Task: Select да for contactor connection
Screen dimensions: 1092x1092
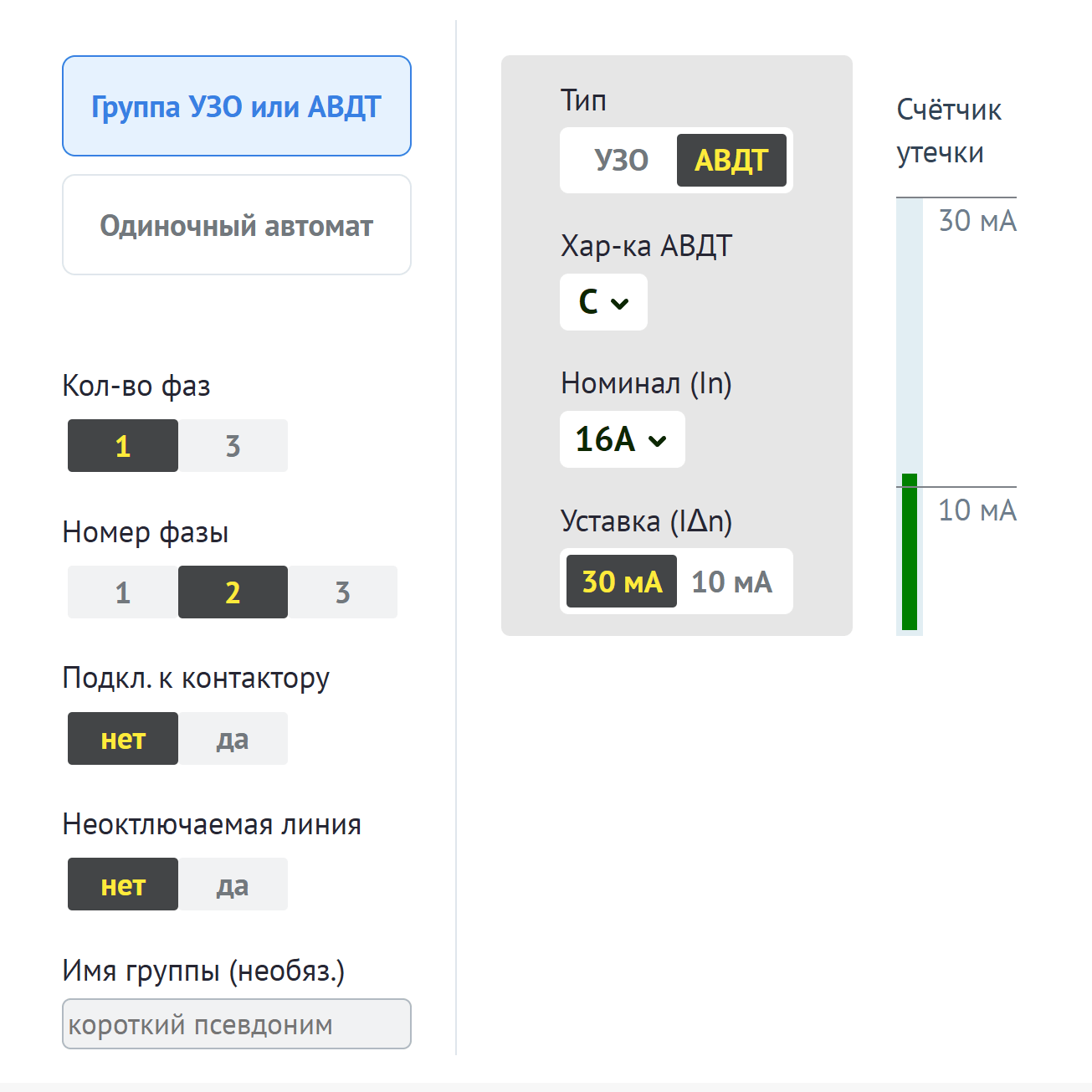Action: click(233, 738)
